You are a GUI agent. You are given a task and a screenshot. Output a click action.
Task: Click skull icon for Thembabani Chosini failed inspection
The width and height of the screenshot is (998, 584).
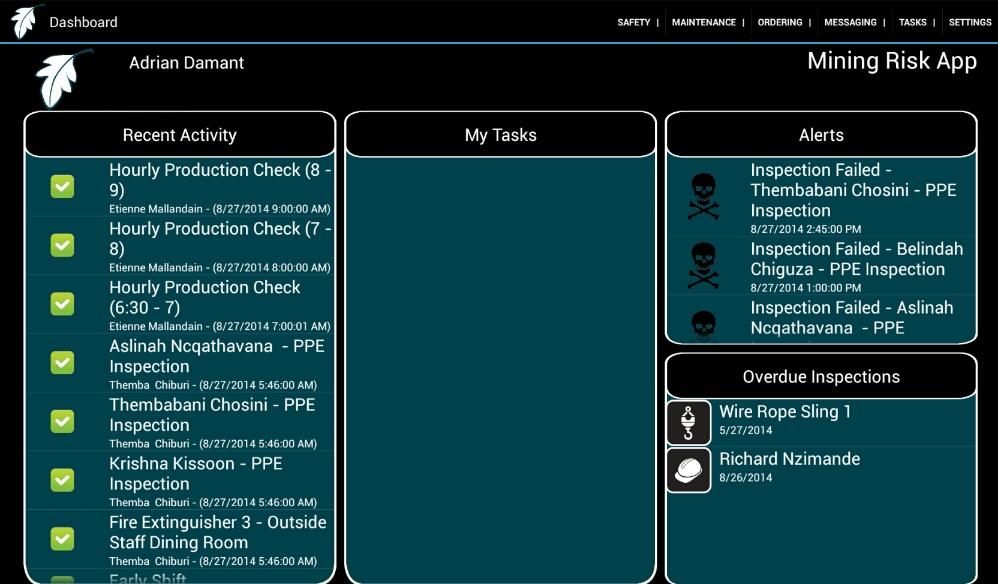click(x=703, y=198)
